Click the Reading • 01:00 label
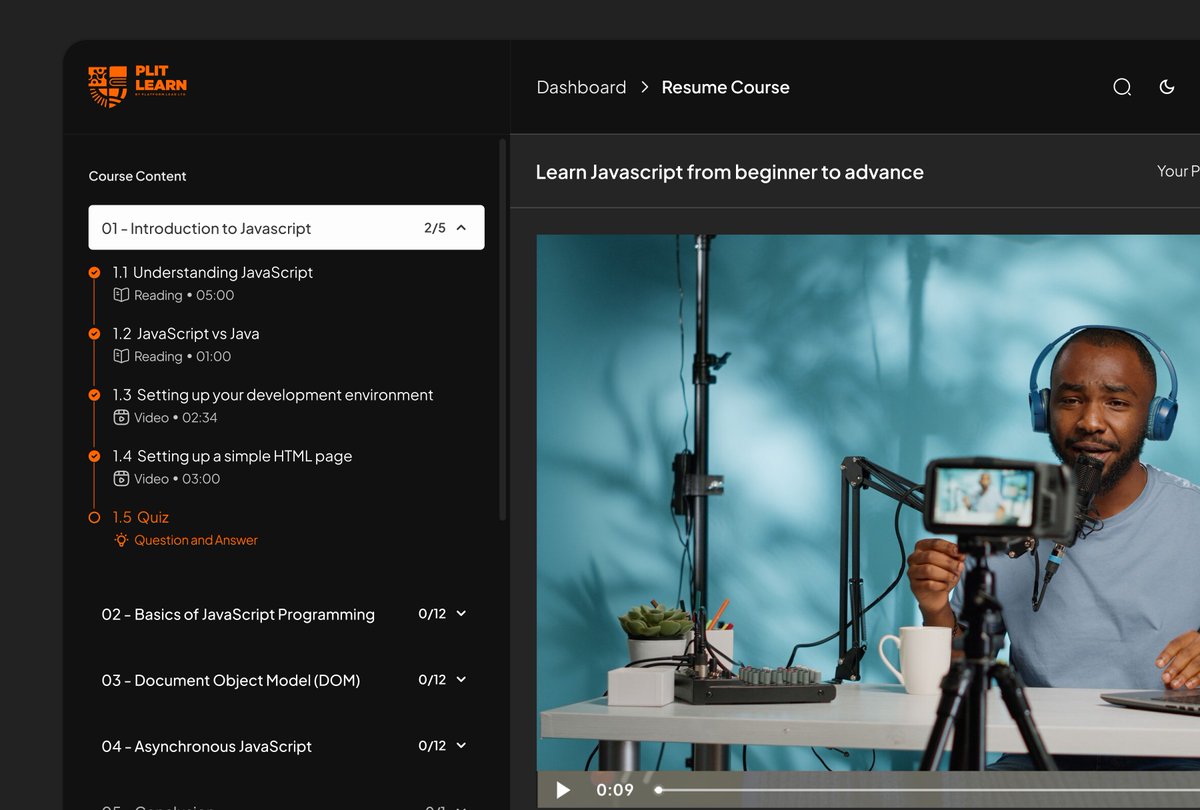 point(183,356)
